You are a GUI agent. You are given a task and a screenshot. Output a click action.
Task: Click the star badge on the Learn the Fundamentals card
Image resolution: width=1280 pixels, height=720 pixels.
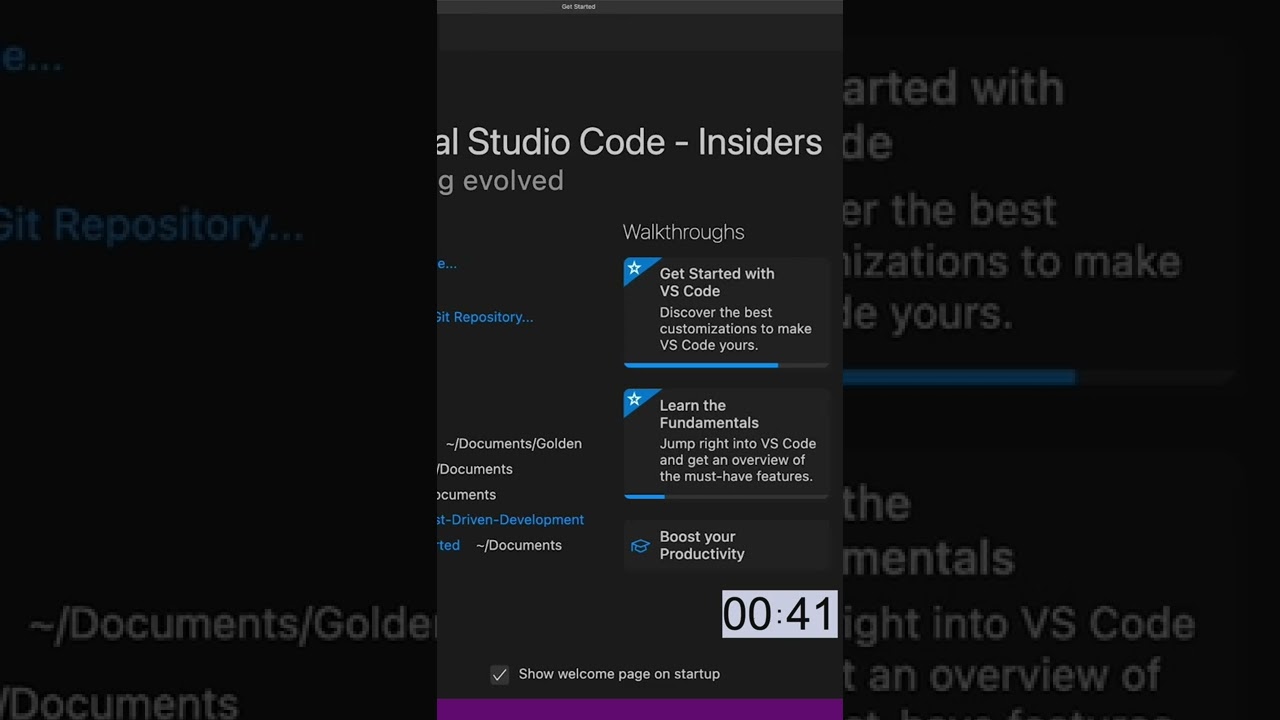634,400
